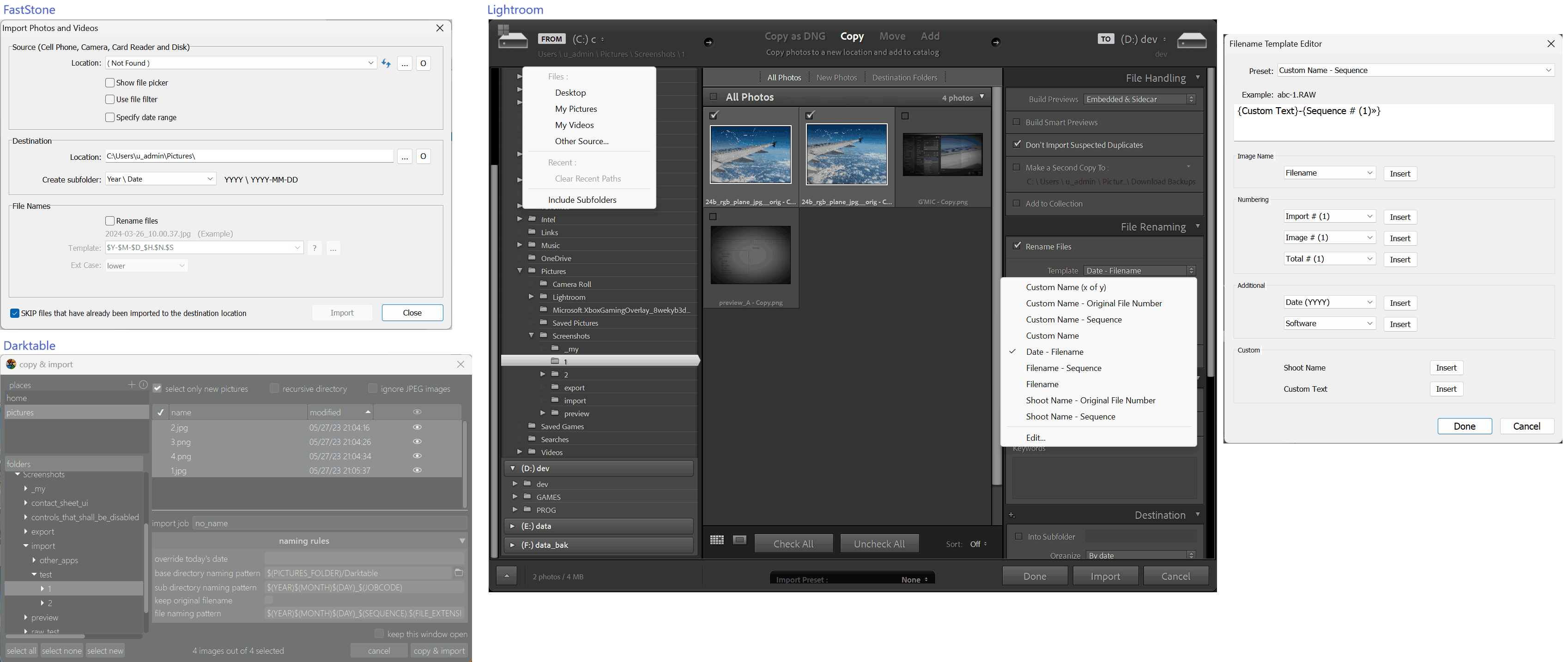Uncheck Don't Import Suspected Duplicates
The image size is (1568, 662).
tap(1017, 144)
